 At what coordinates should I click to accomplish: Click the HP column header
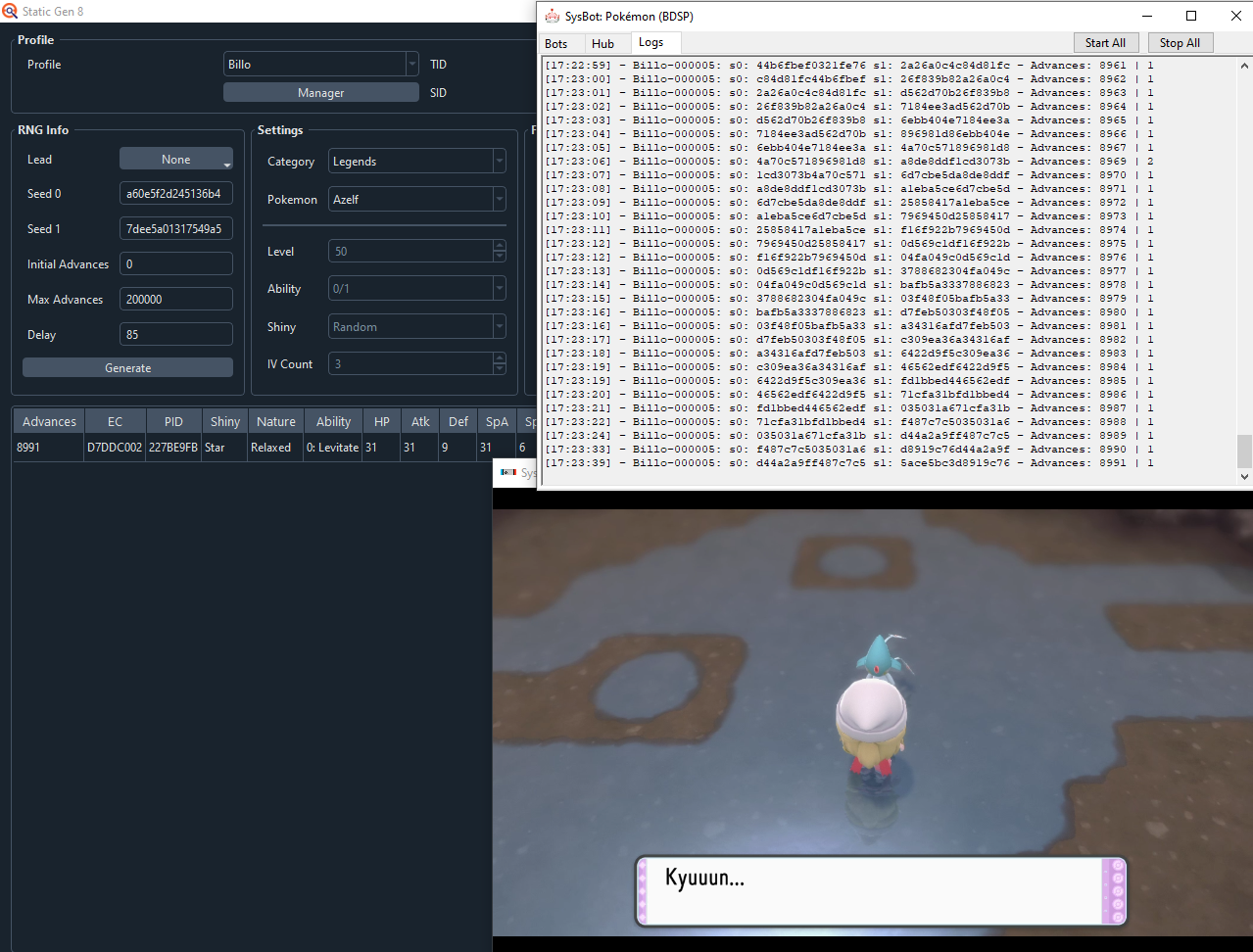click(x=382, y=421)
